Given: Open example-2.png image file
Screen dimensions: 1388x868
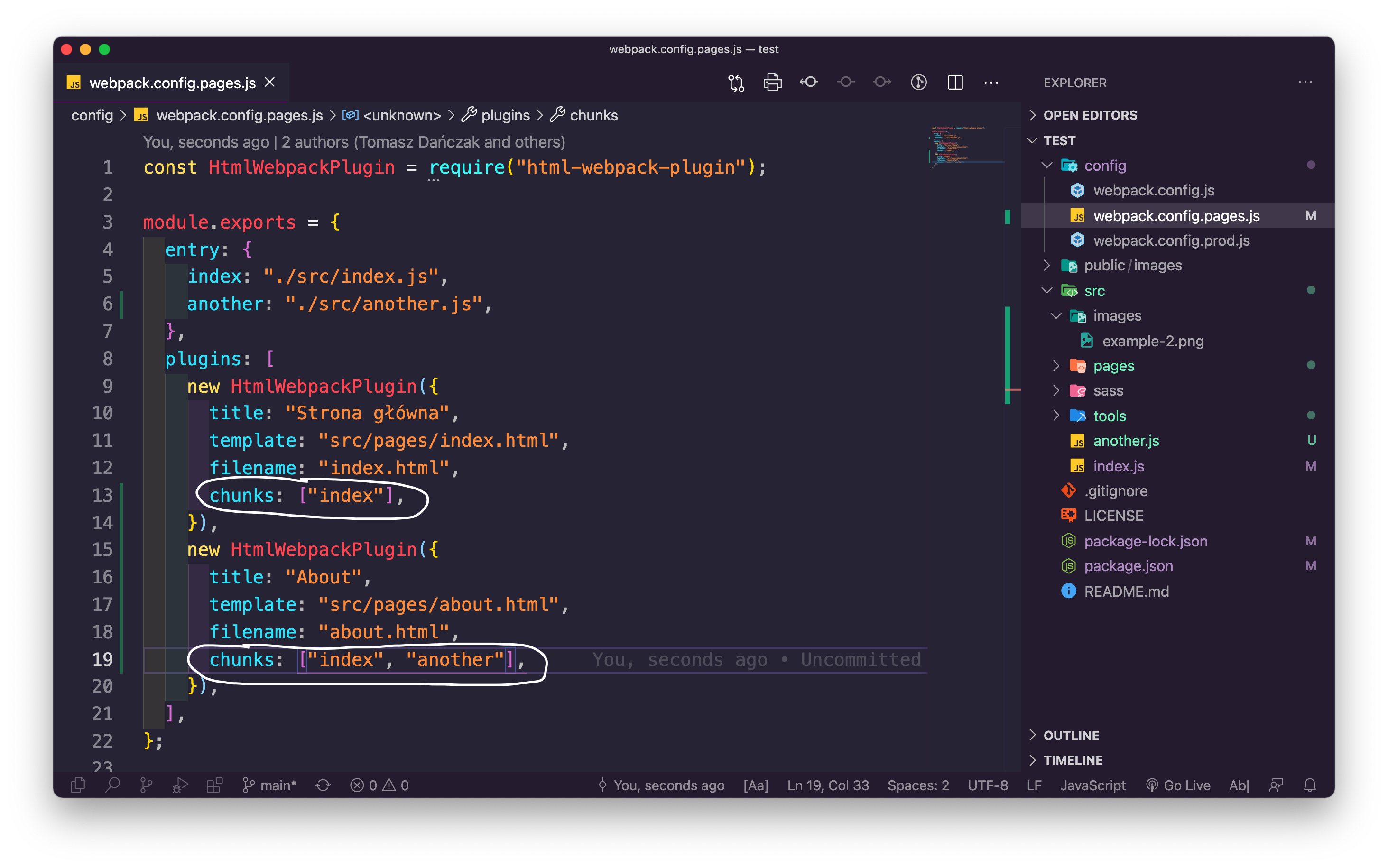Looking at the screenshot, I should [1177, 341].
